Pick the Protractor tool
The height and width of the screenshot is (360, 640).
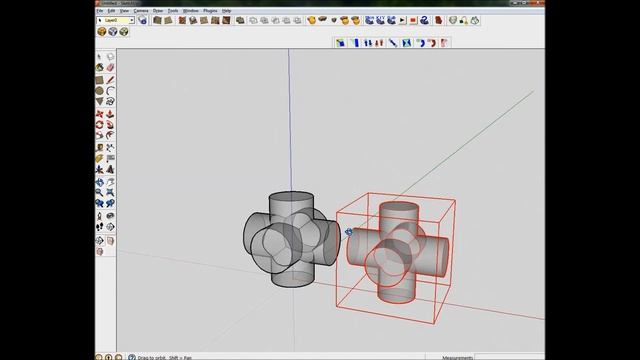pyautogui.click(x=100, y=158)
